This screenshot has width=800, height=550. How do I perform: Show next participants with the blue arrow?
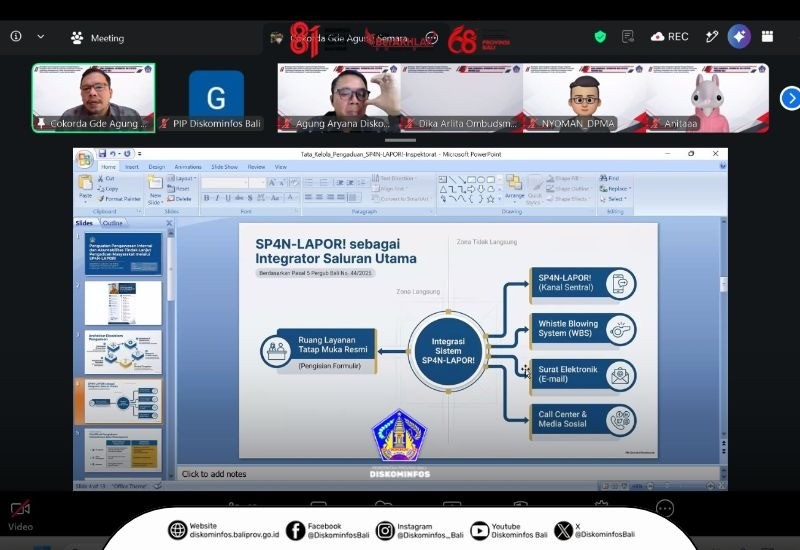790,98
